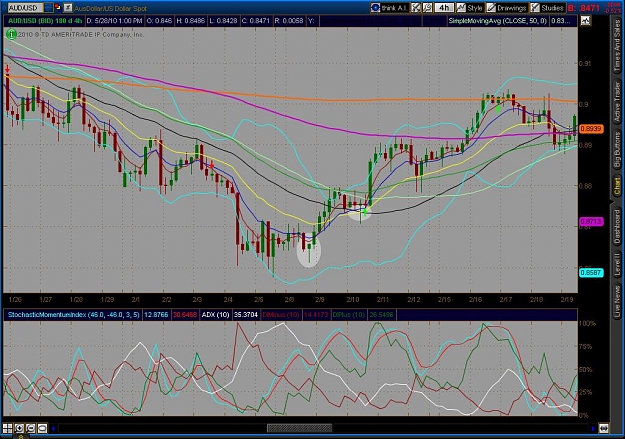Viewport: 625px width, 439px height.
Task: Click the crosshair scaling icon near think A.I.
Action: [x=416, y=8]
